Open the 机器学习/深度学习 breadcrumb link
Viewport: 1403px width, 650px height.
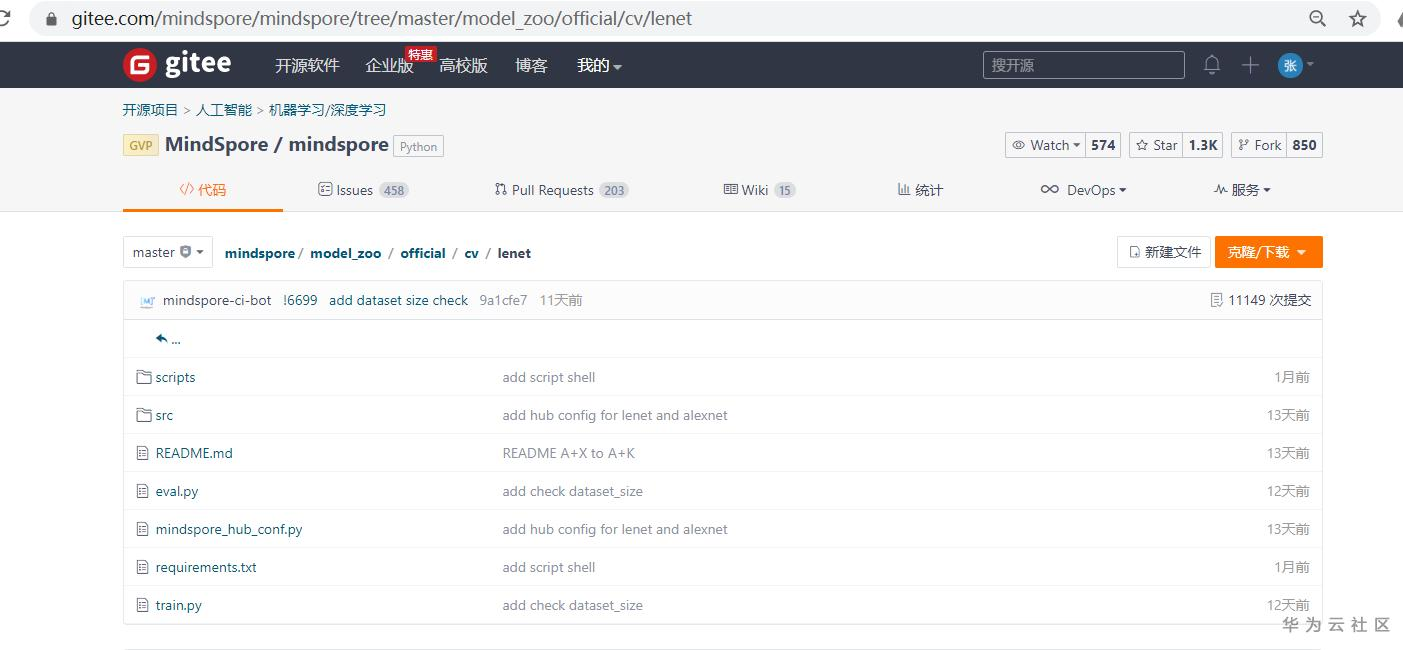327,110
